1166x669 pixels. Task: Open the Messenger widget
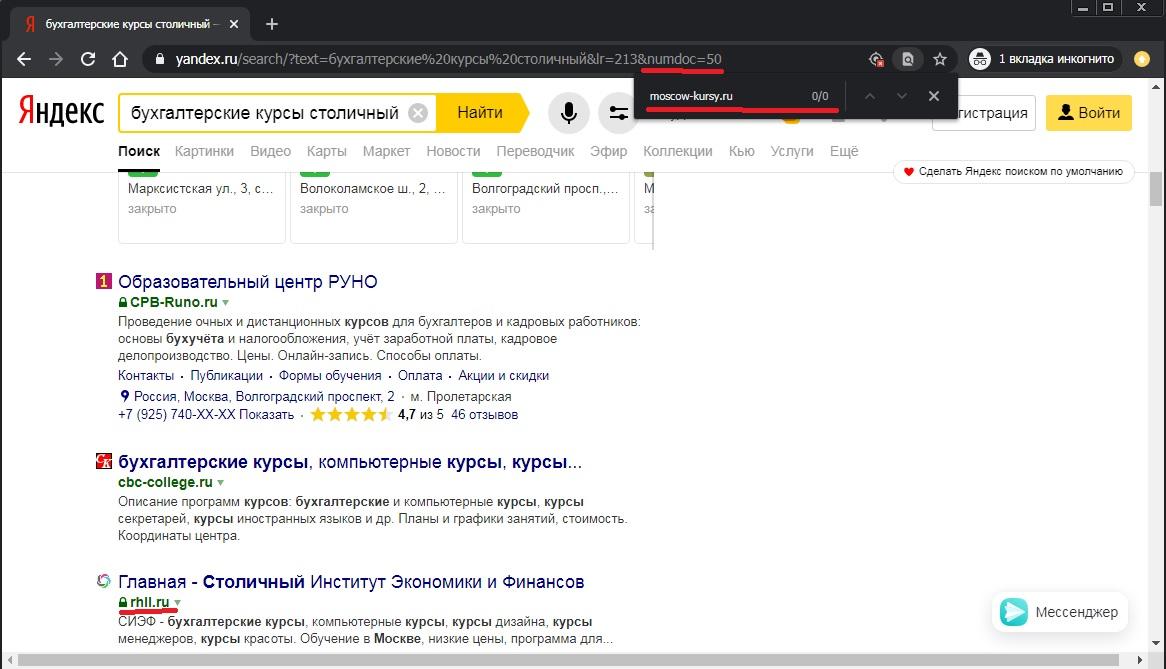[x=1060, y=612]
